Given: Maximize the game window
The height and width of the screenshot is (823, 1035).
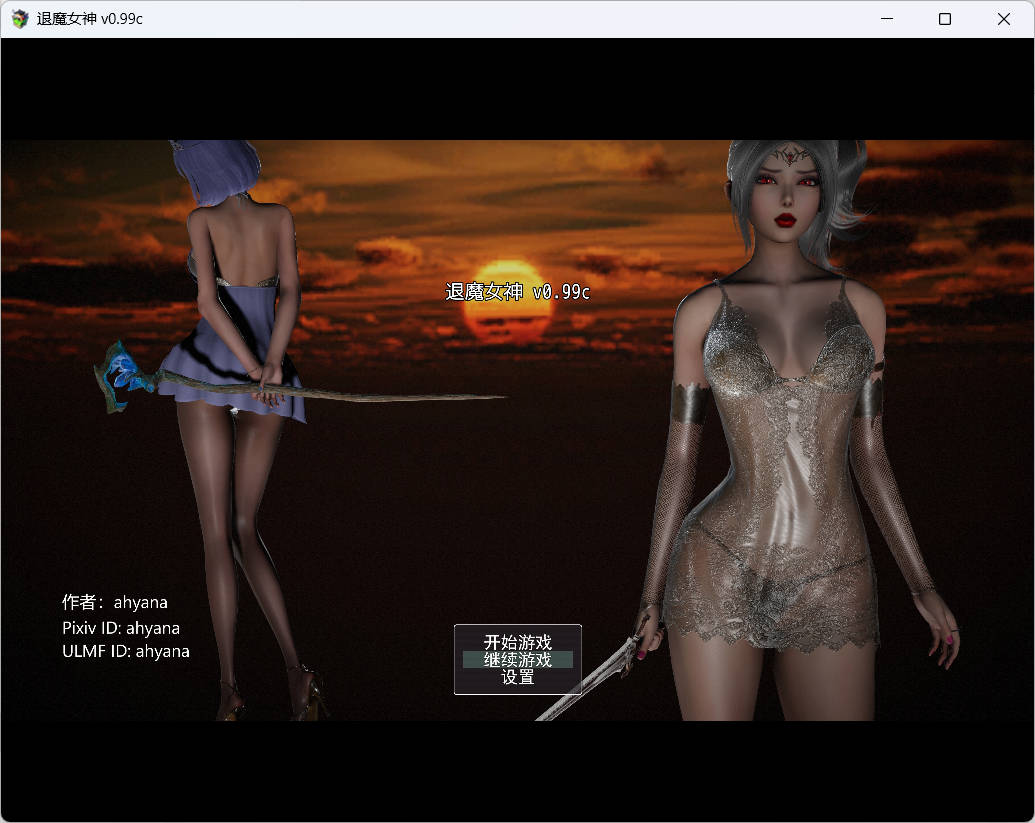Looking at the screenshot, I should [x=944, y=18].
